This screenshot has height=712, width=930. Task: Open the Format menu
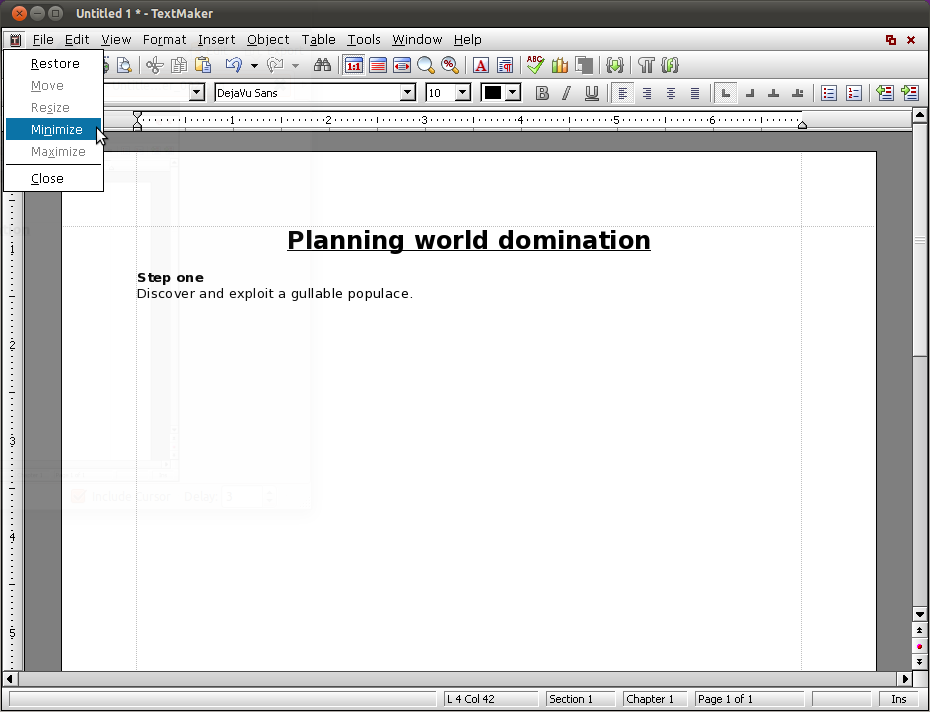pos(164,40)
